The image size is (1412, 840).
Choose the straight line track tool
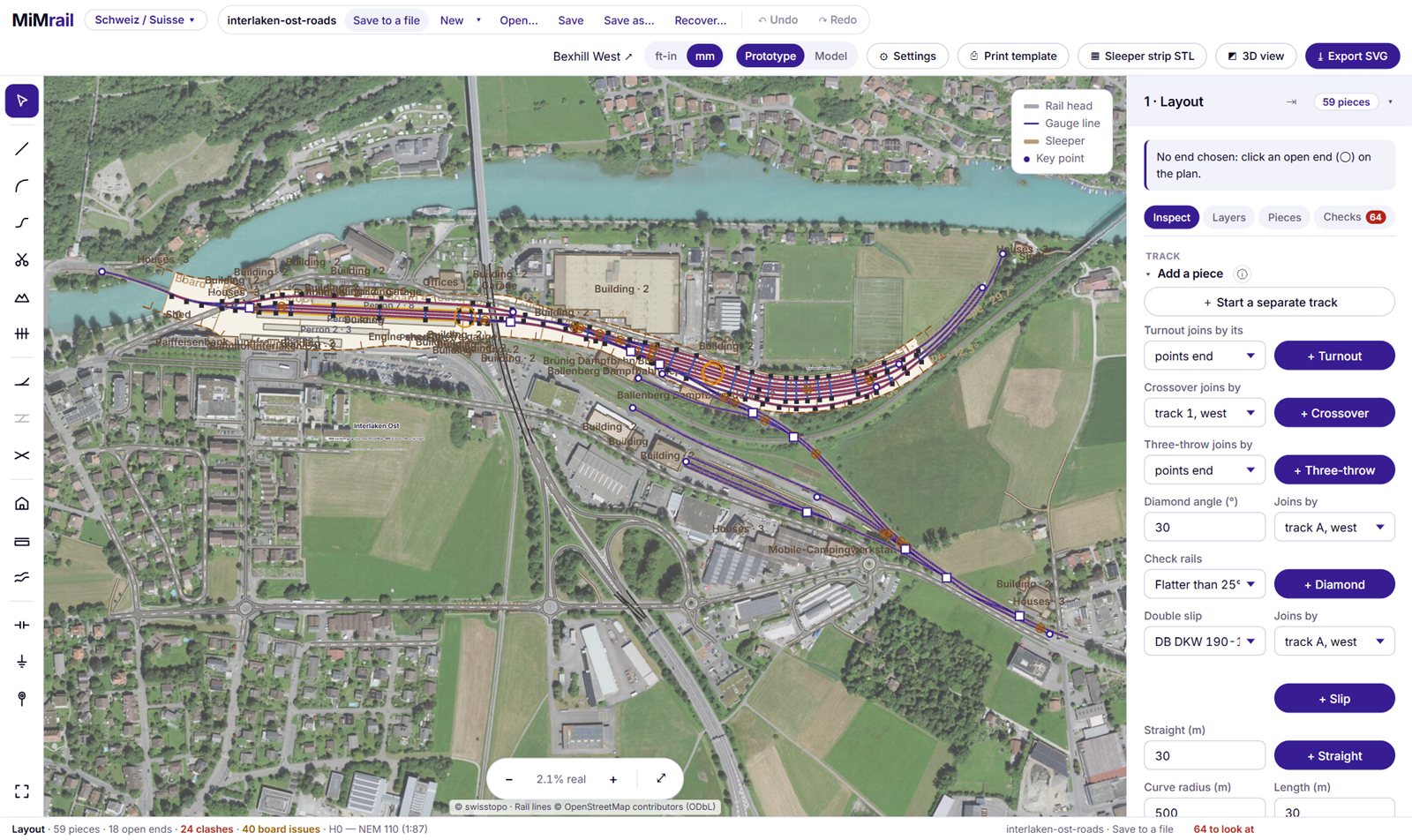(x=22, y=149)
